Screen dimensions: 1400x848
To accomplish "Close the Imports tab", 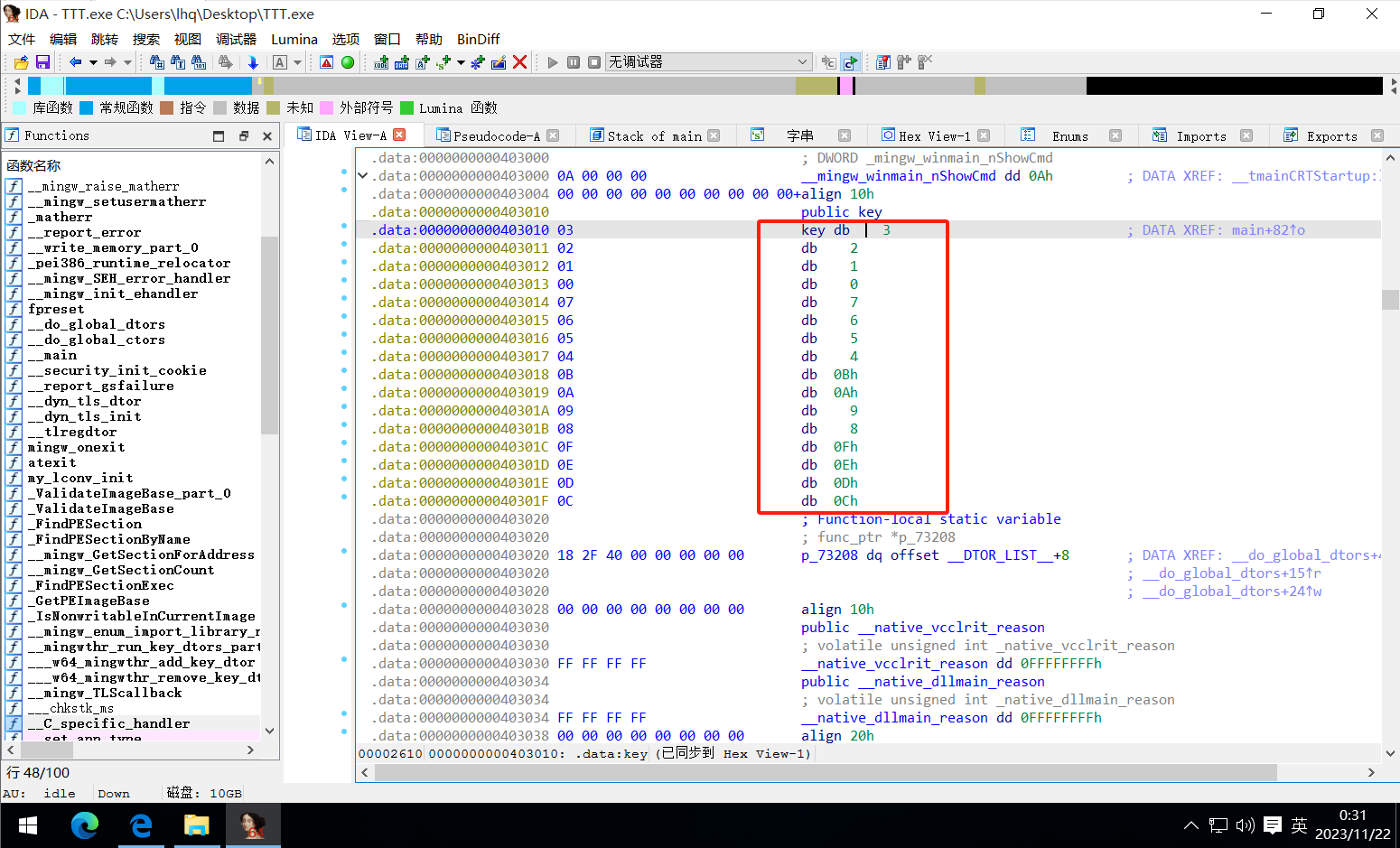I will pos(1246,135).
